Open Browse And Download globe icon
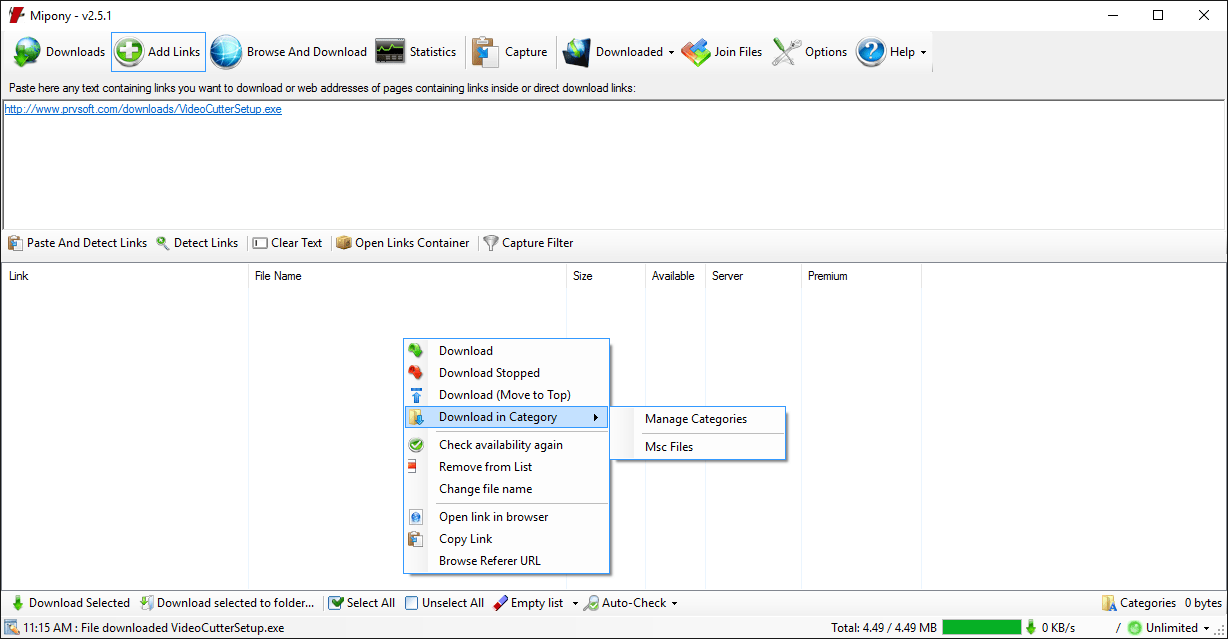 (x=227, y=52)
